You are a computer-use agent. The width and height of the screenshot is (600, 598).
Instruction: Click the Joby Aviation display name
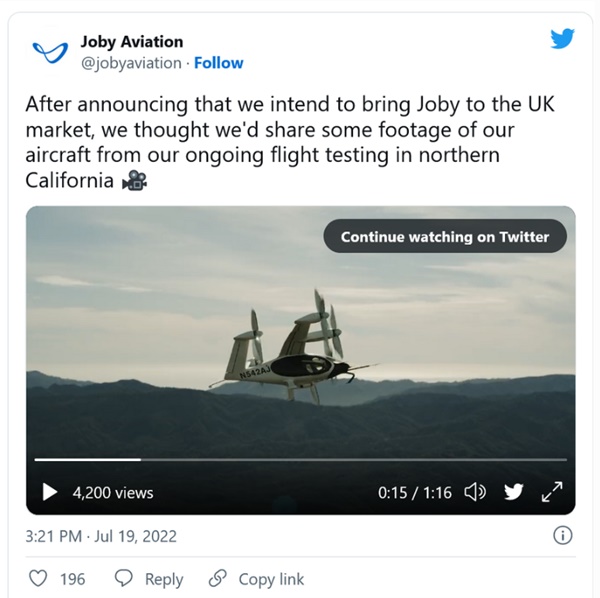(131, 42)
